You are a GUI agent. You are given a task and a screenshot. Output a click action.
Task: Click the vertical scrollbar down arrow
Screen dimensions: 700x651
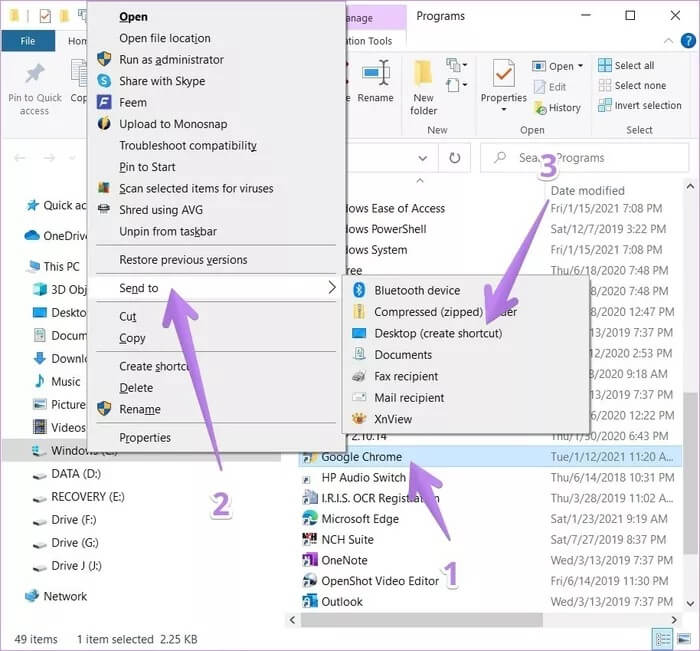pos(690,604)
